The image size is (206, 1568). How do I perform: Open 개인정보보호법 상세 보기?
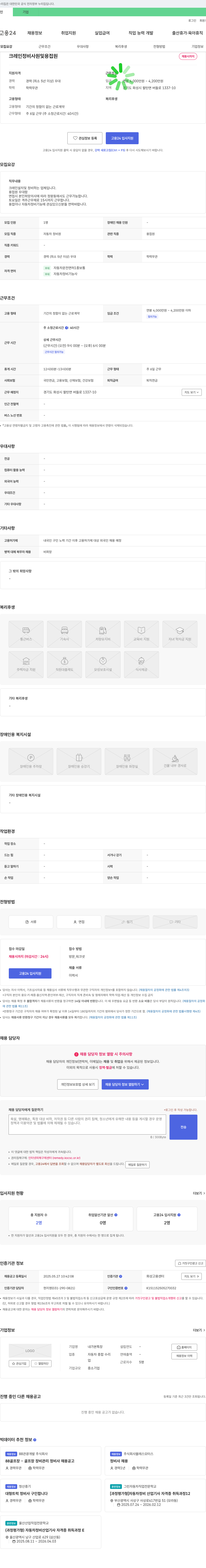click(78, 1084)
